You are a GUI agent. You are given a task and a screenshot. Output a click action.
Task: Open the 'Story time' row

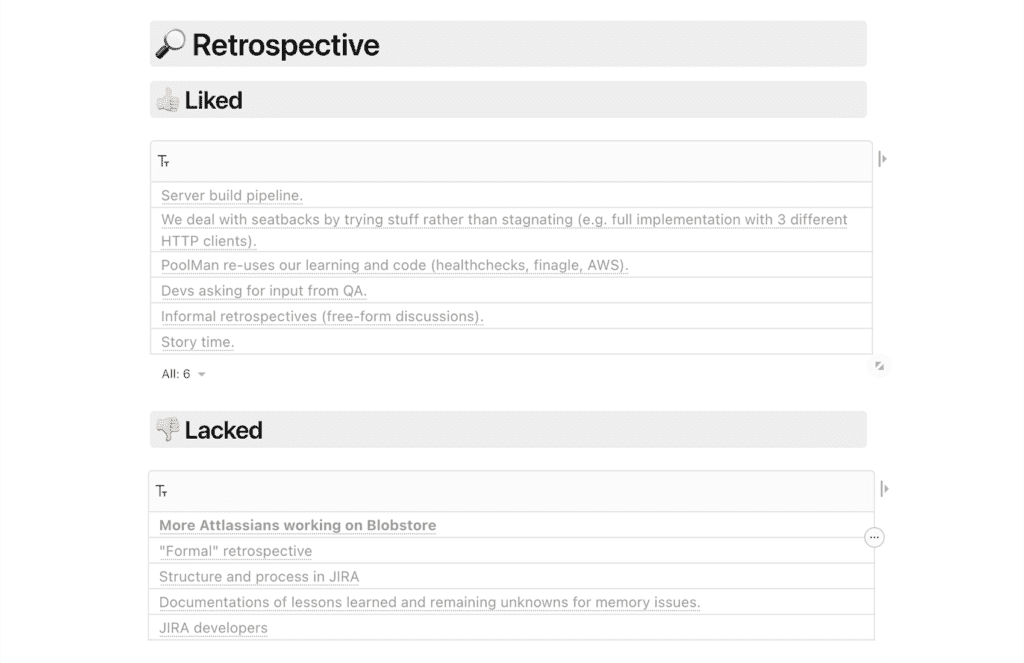point(195,342)
